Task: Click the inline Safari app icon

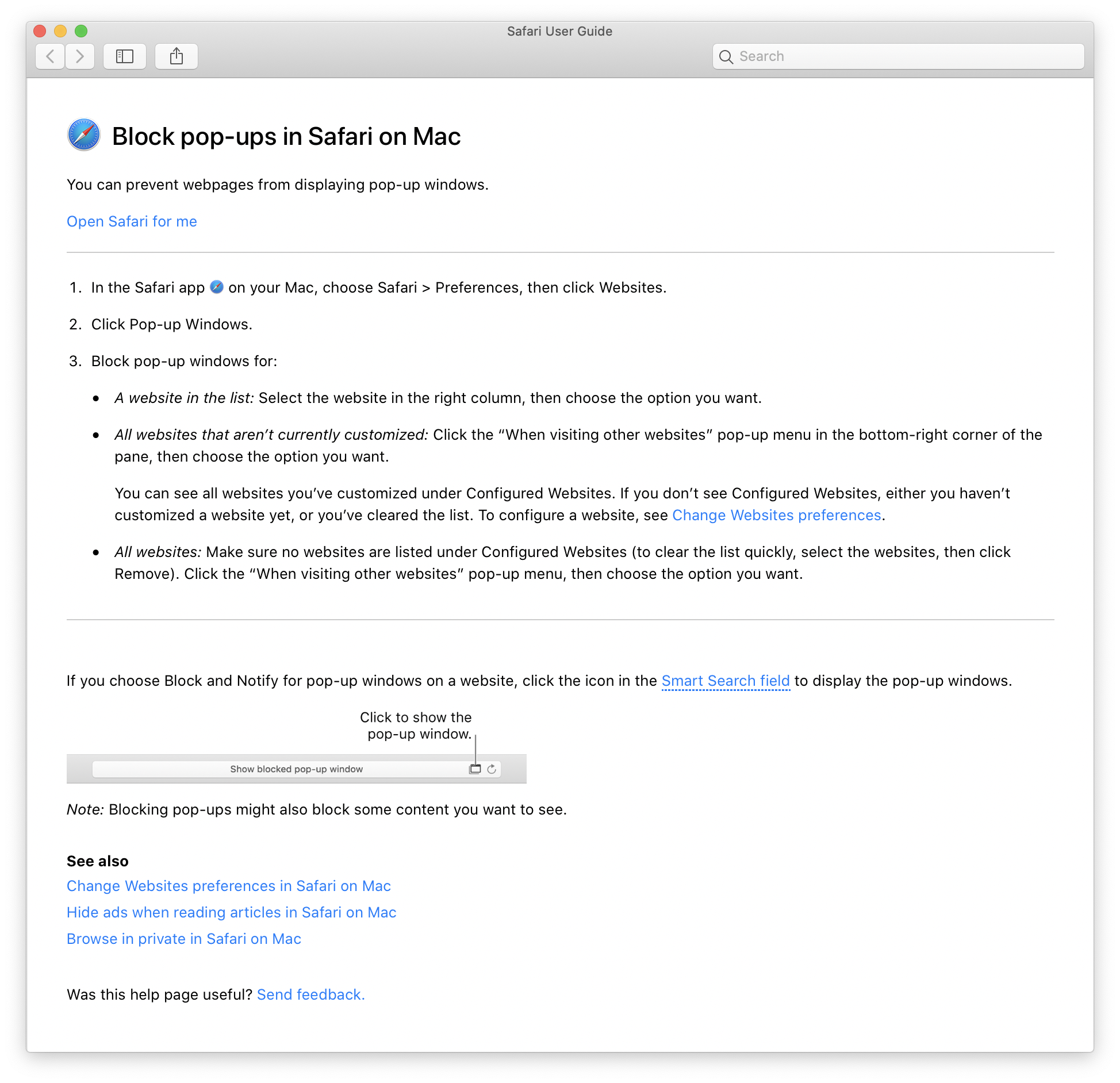Action: coord(217,287)
